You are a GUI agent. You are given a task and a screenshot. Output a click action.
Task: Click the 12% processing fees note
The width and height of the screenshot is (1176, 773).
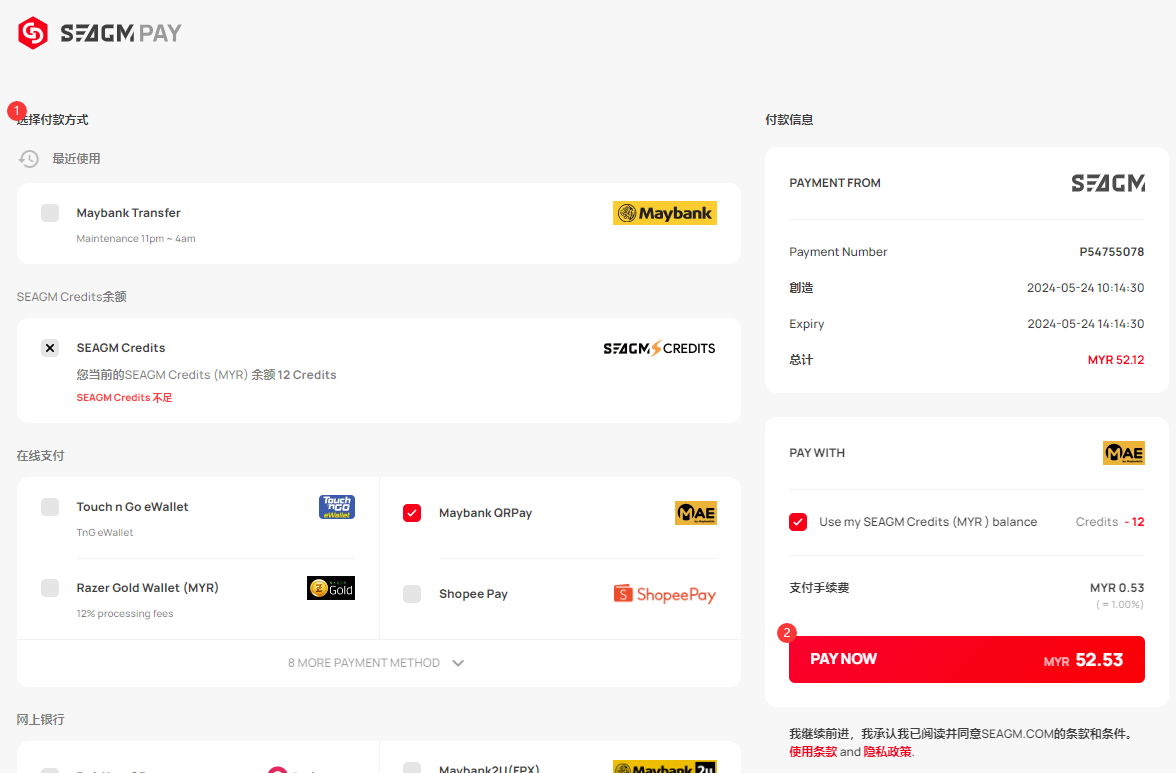[x=124, y=613]
